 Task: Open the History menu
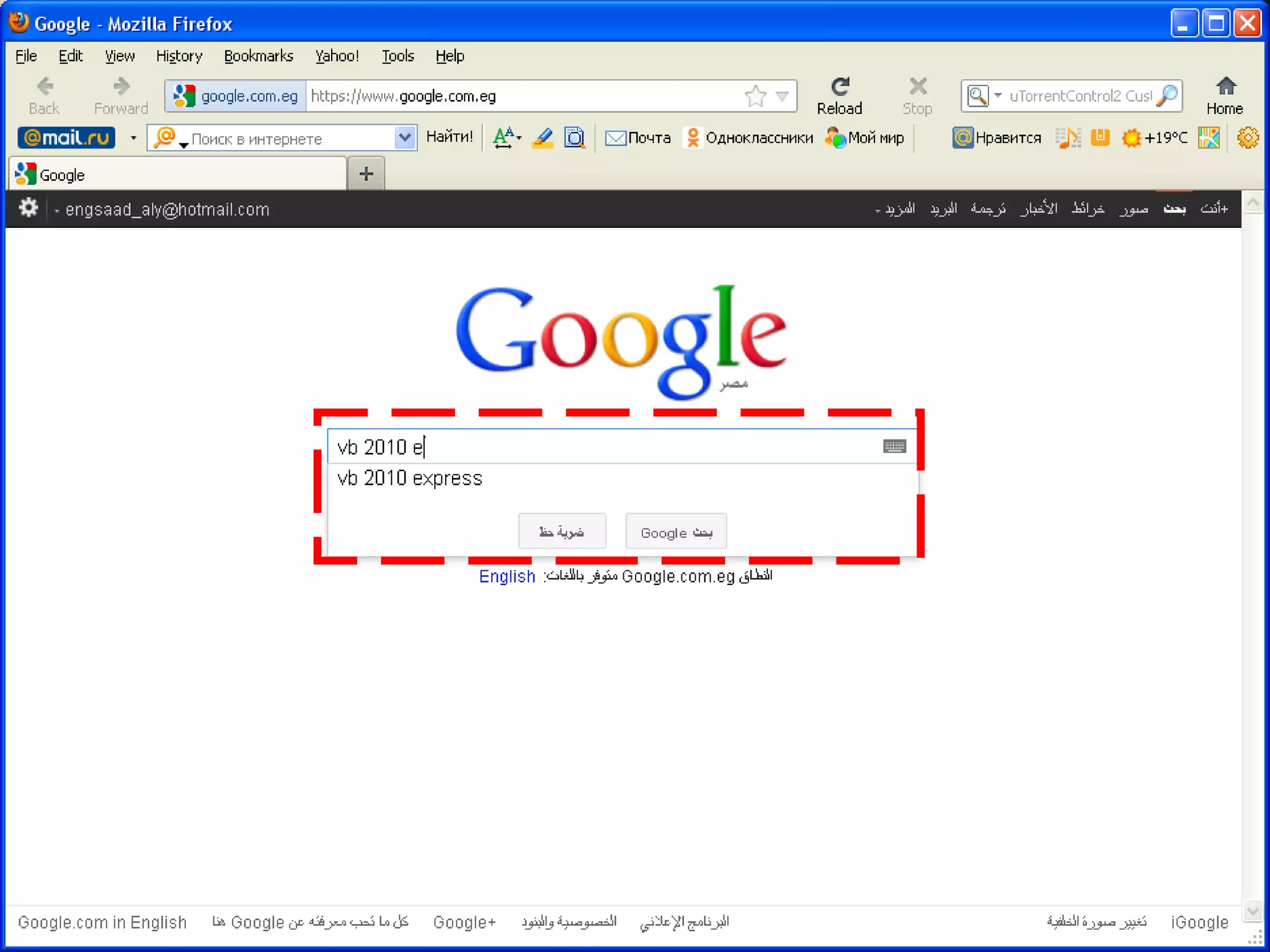(x=179, y=56)
